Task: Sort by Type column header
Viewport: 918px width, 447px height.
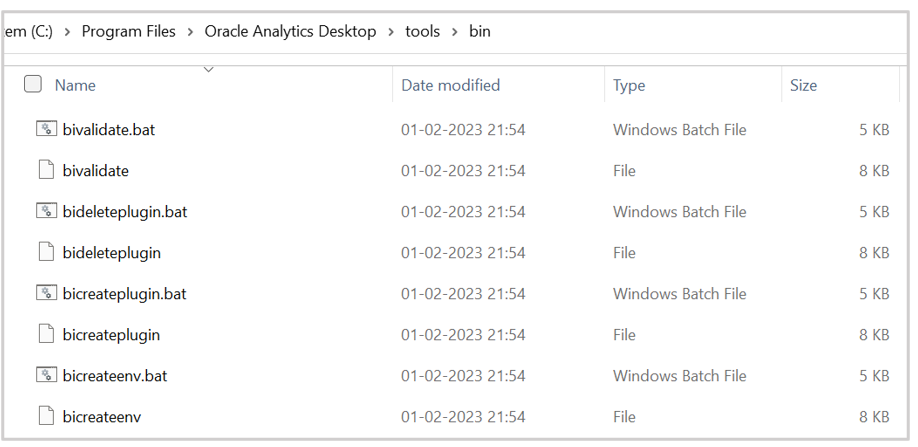Action: [x=629, y=86]
